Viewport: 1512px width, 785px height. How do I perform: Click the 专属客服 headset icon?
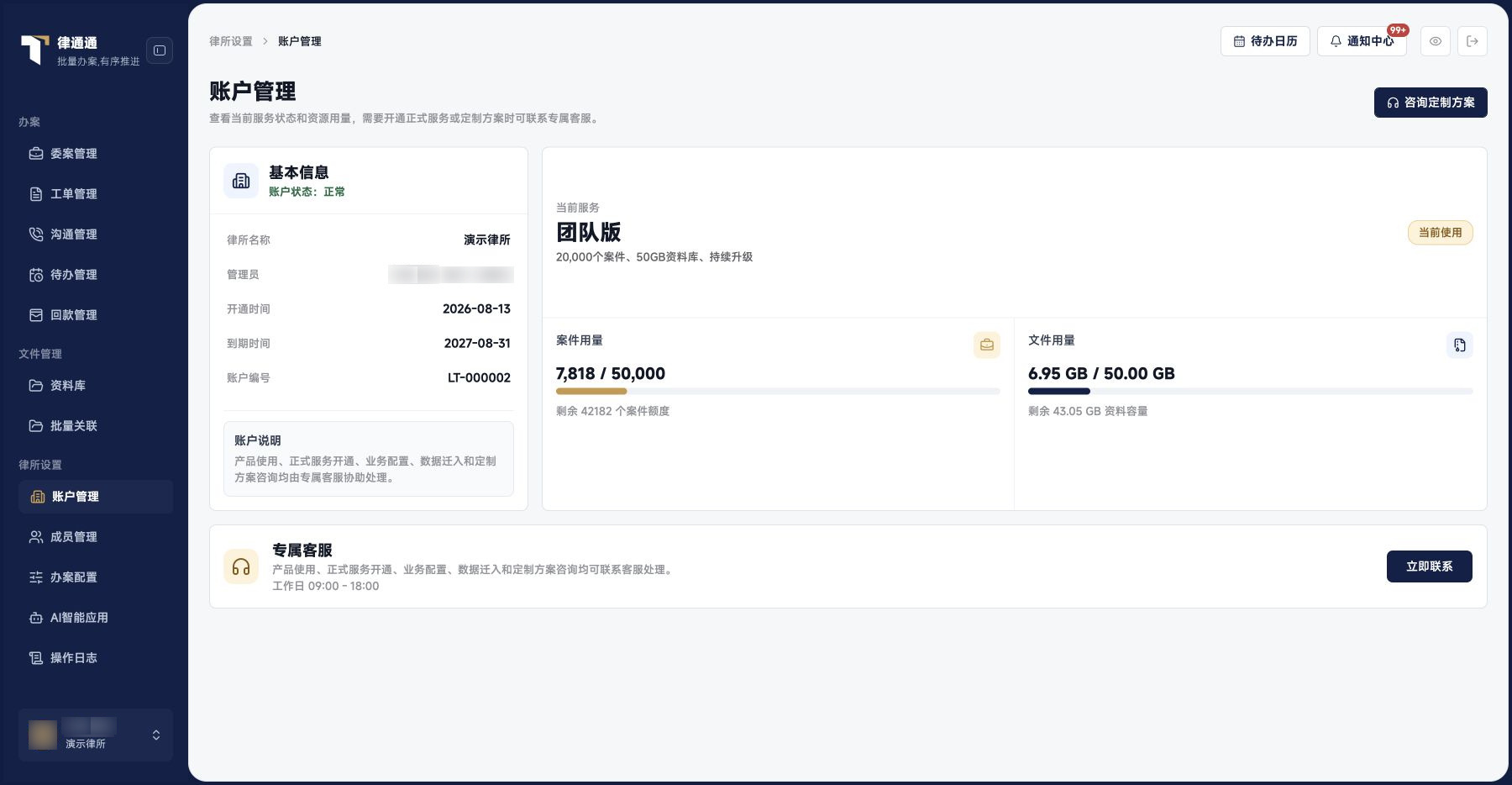coord(241,566)
